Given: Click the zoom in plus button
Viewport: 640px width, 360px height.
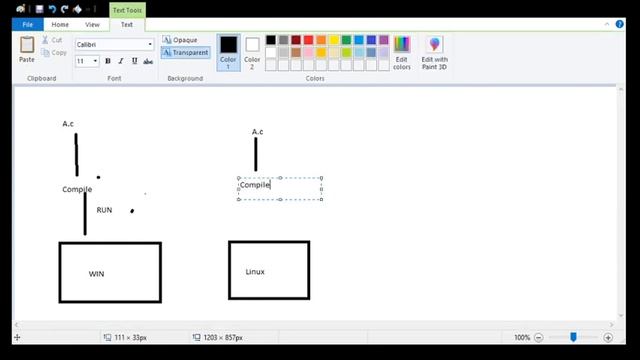Looking at the screenshot, I should (608, 338).
